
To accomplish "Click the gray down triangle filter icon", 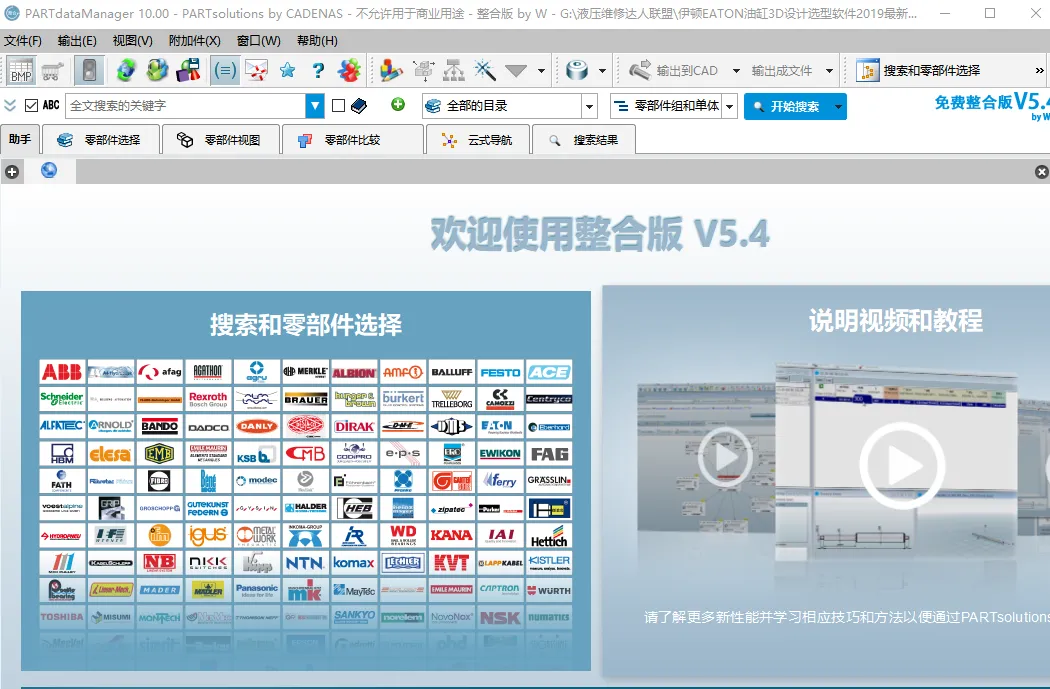I will pyautogui.click(x=516, y=70).
